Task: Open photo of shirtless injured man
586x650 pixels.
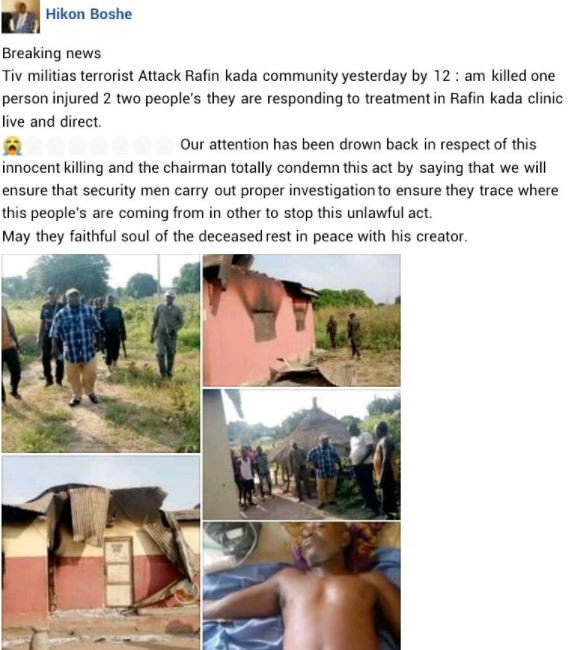Action: tap(302, 586)
